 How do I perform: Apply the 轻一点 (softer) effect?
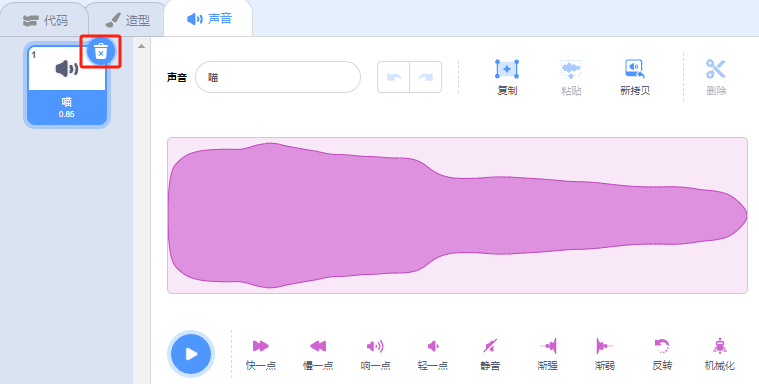click(x=433, y=346)
